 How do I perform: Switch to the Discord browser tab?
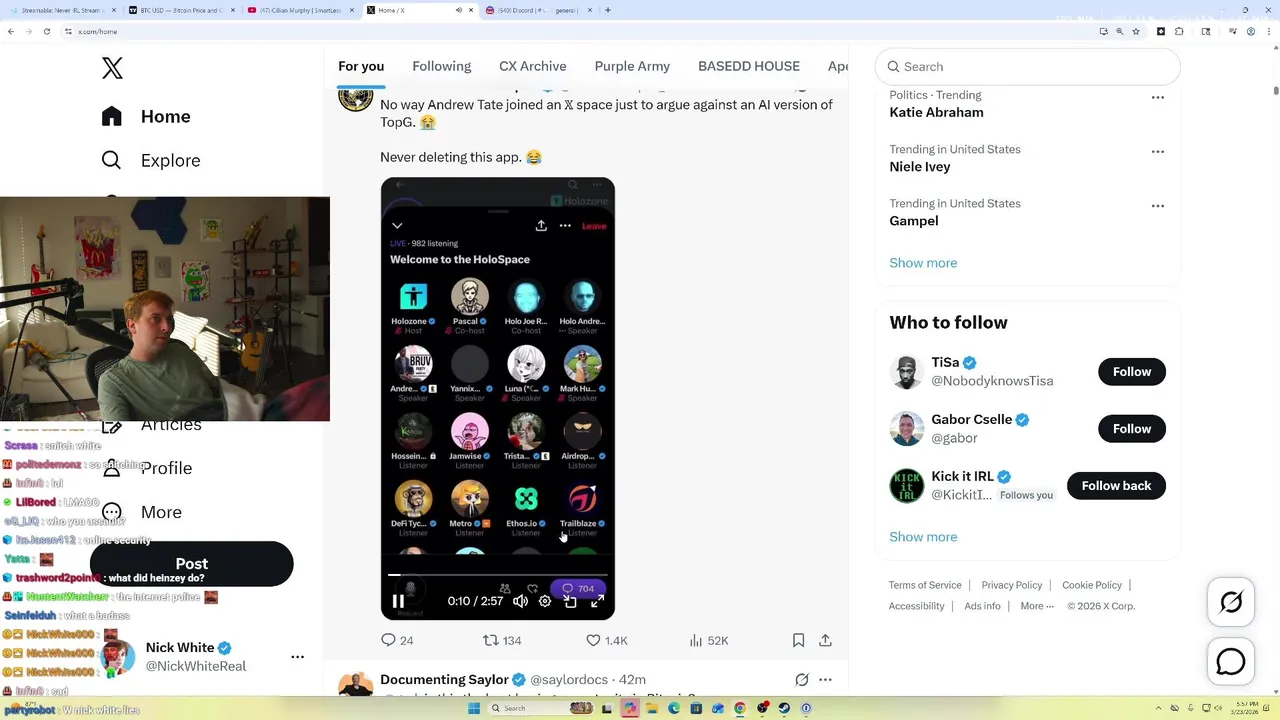pyautogui.click(x=536, y=10)
